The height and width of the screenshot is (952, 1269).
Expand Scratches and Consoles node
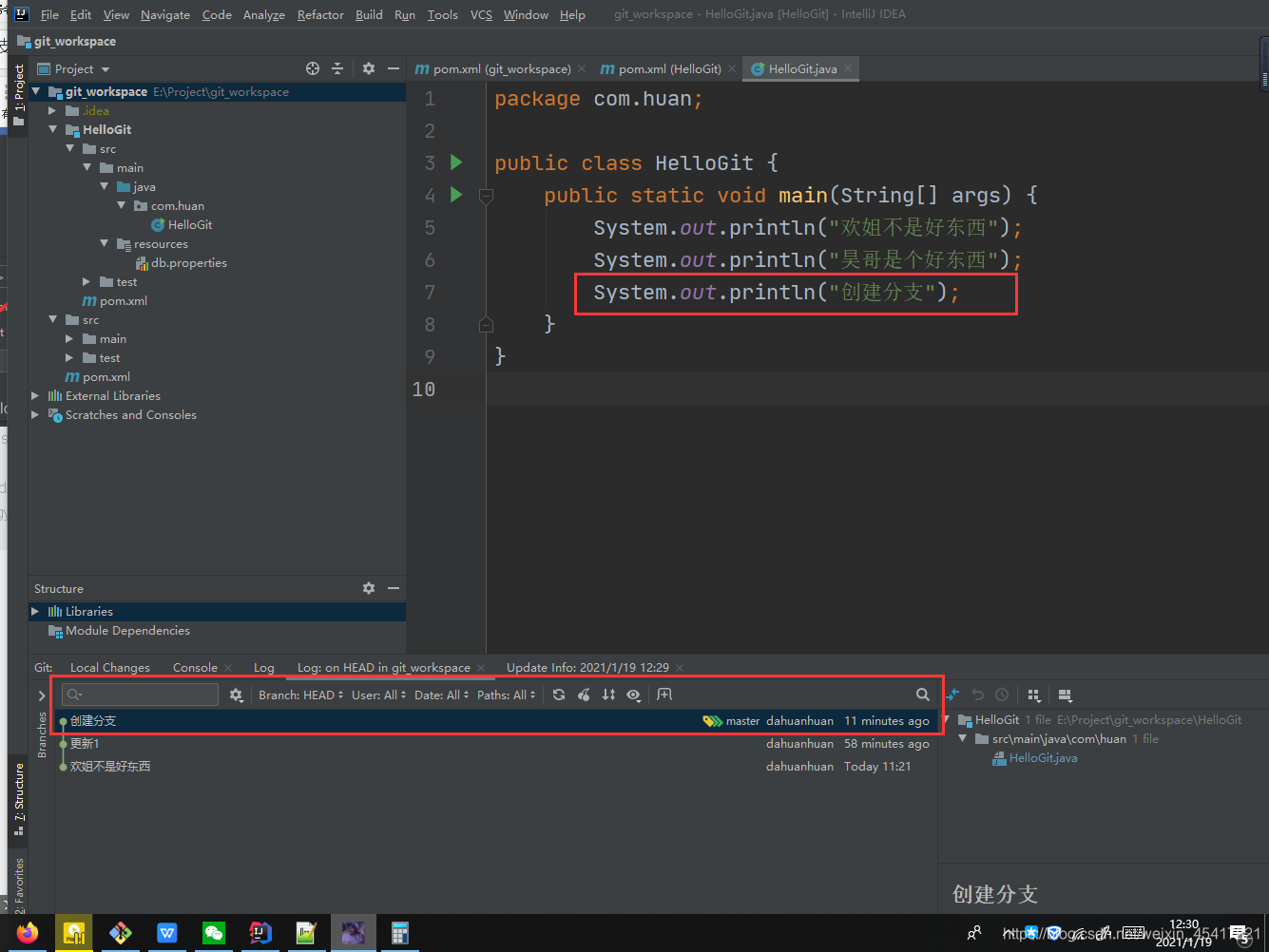pos(36,414)
